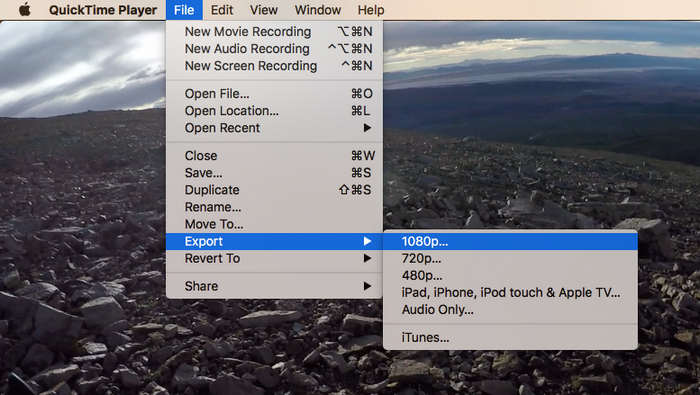This screenshot has width=700, height=395.
Task: Export the movie as 1080p…
Action: coord(510,241)
